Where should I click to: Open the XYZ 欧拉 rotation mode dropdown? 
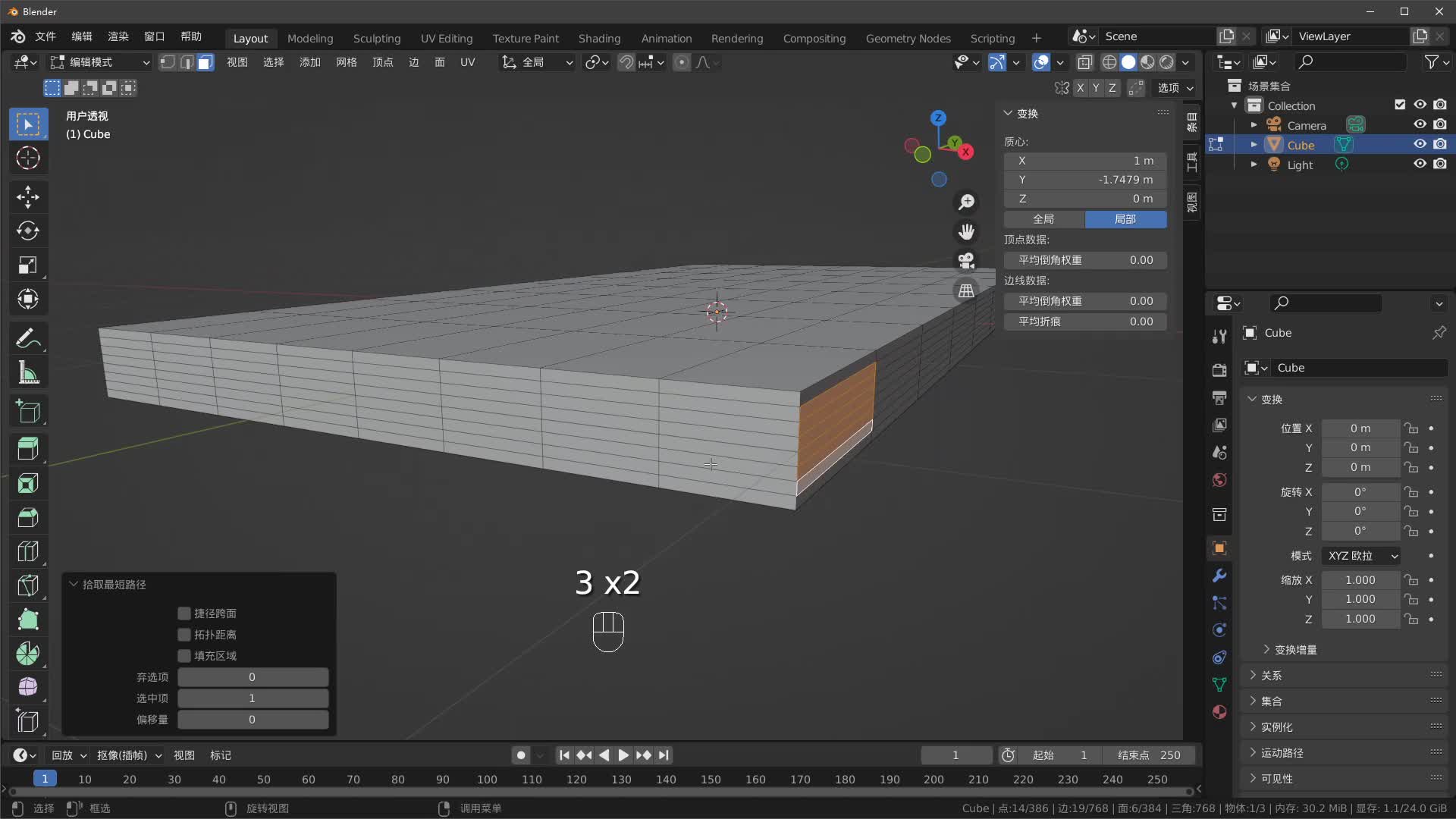pyautogui.click(x=1361, y=556)
